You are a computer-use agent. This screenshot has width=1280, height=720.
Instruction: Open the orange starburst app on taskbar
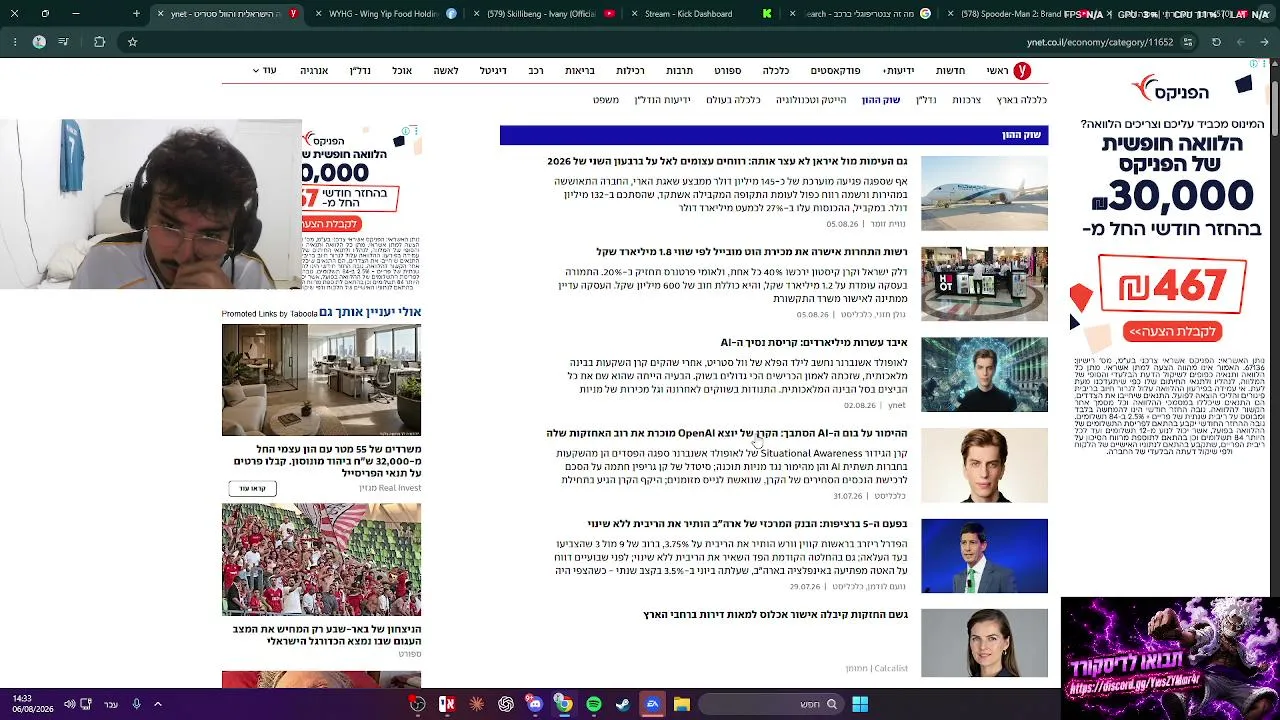click(476, 704)
